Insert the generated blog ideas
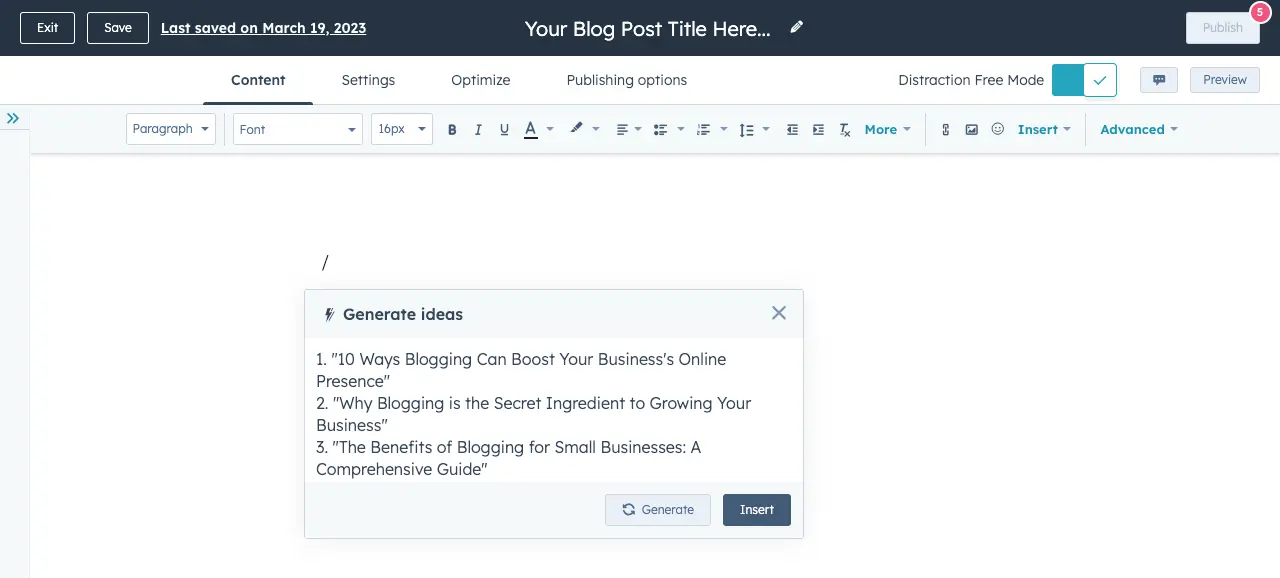 pyautogui.click(x=756, y=510)
